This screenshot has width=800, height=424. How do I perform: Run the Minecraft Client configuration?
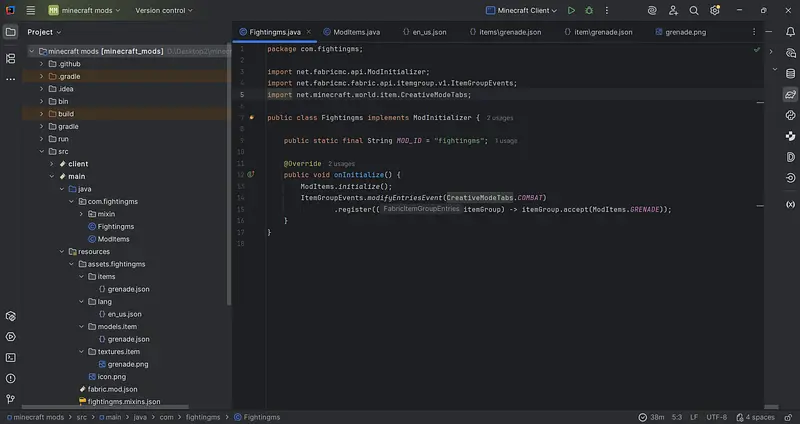[x=571, y=10]
